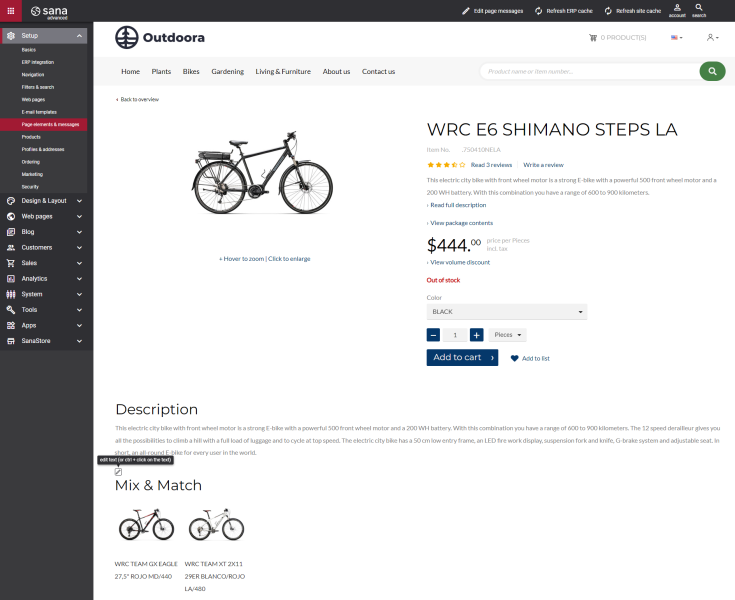Image resolution: width=735 pixels, height=600 pixels.
Task: Open the BLACK color dropdown
Action: point(506,312)
